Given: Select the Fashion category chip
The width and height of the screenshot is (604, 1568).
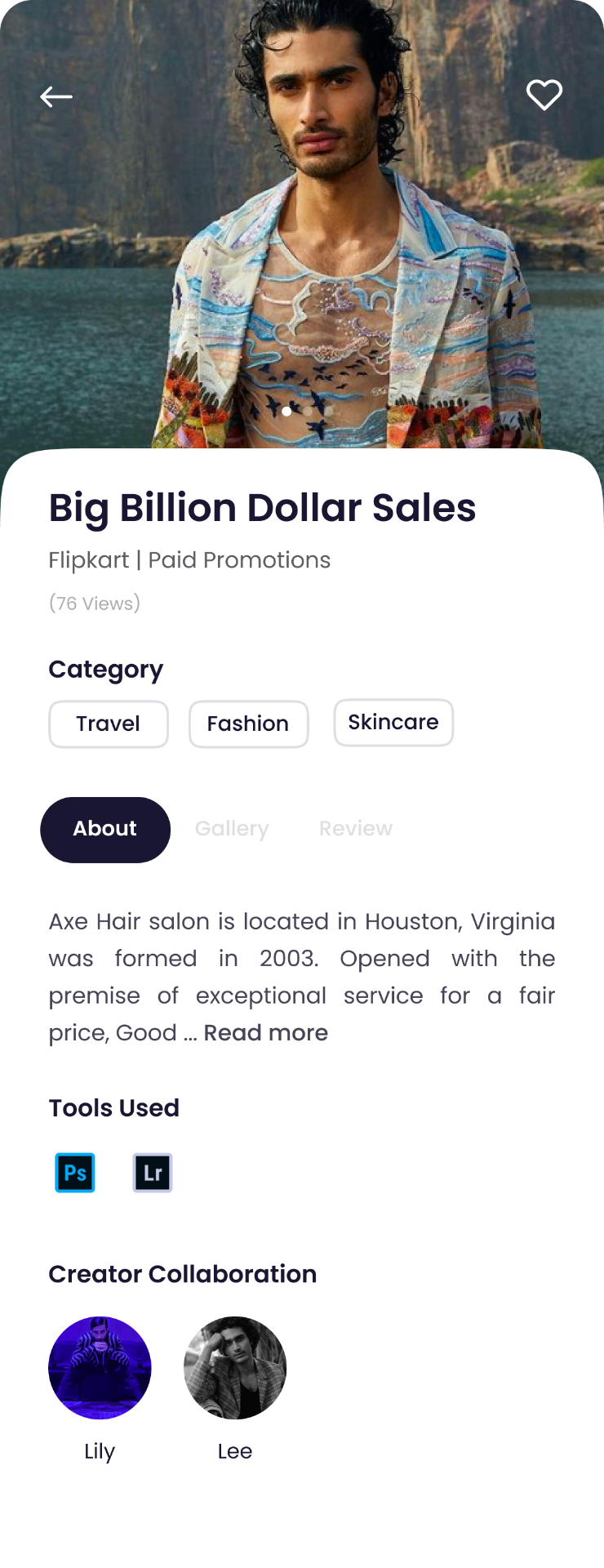Looking at the screenshot, I should 249,724.
